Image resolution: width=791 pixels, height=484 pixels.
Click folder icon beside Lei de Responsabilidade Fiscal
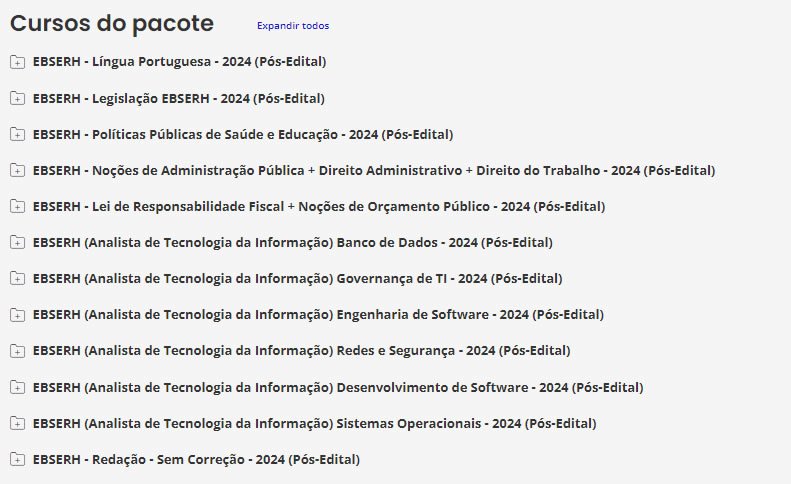coord(17,206)
